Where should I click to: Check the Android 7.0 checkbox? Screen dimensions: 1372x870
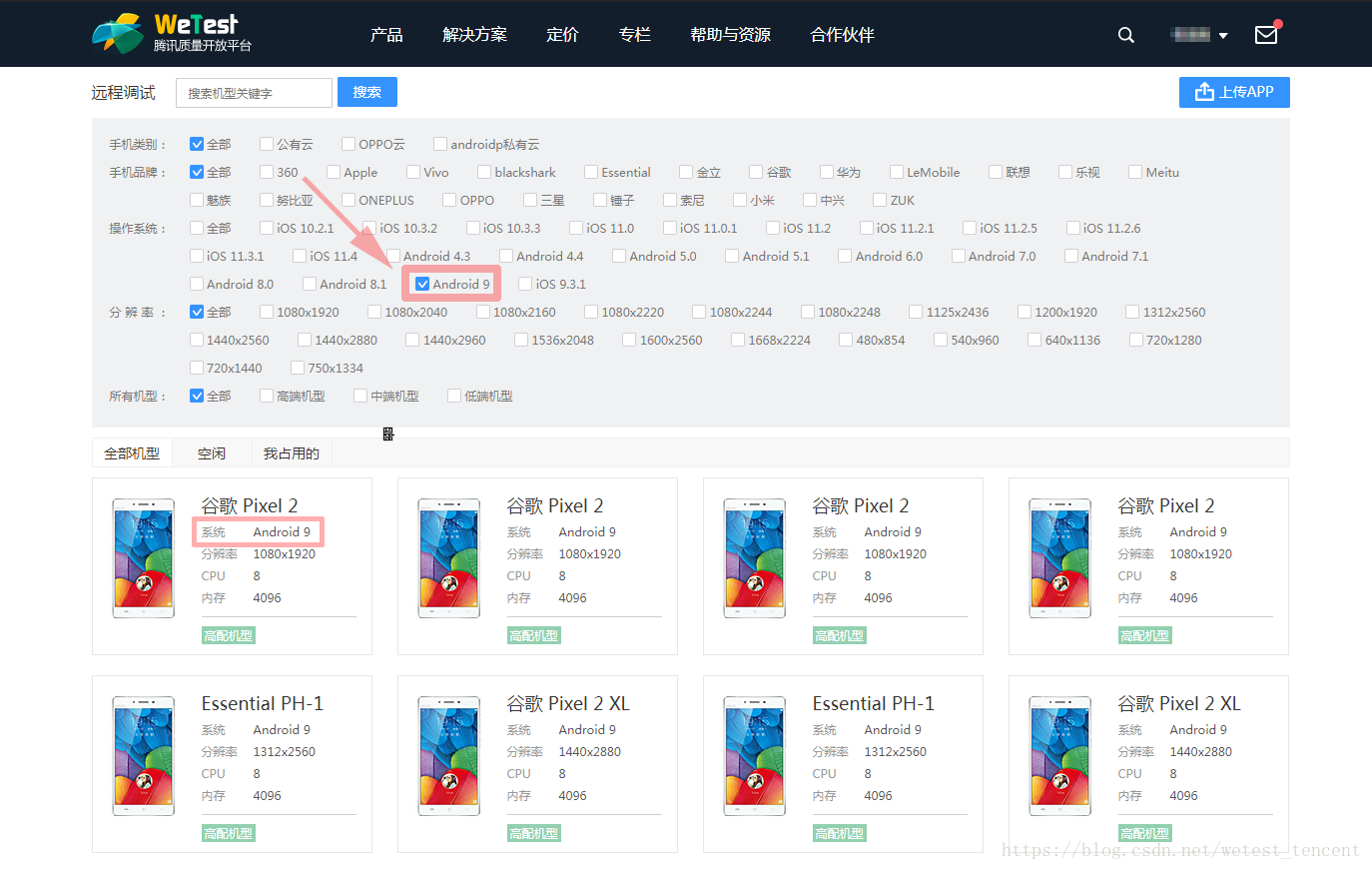(x=959, y=256)
